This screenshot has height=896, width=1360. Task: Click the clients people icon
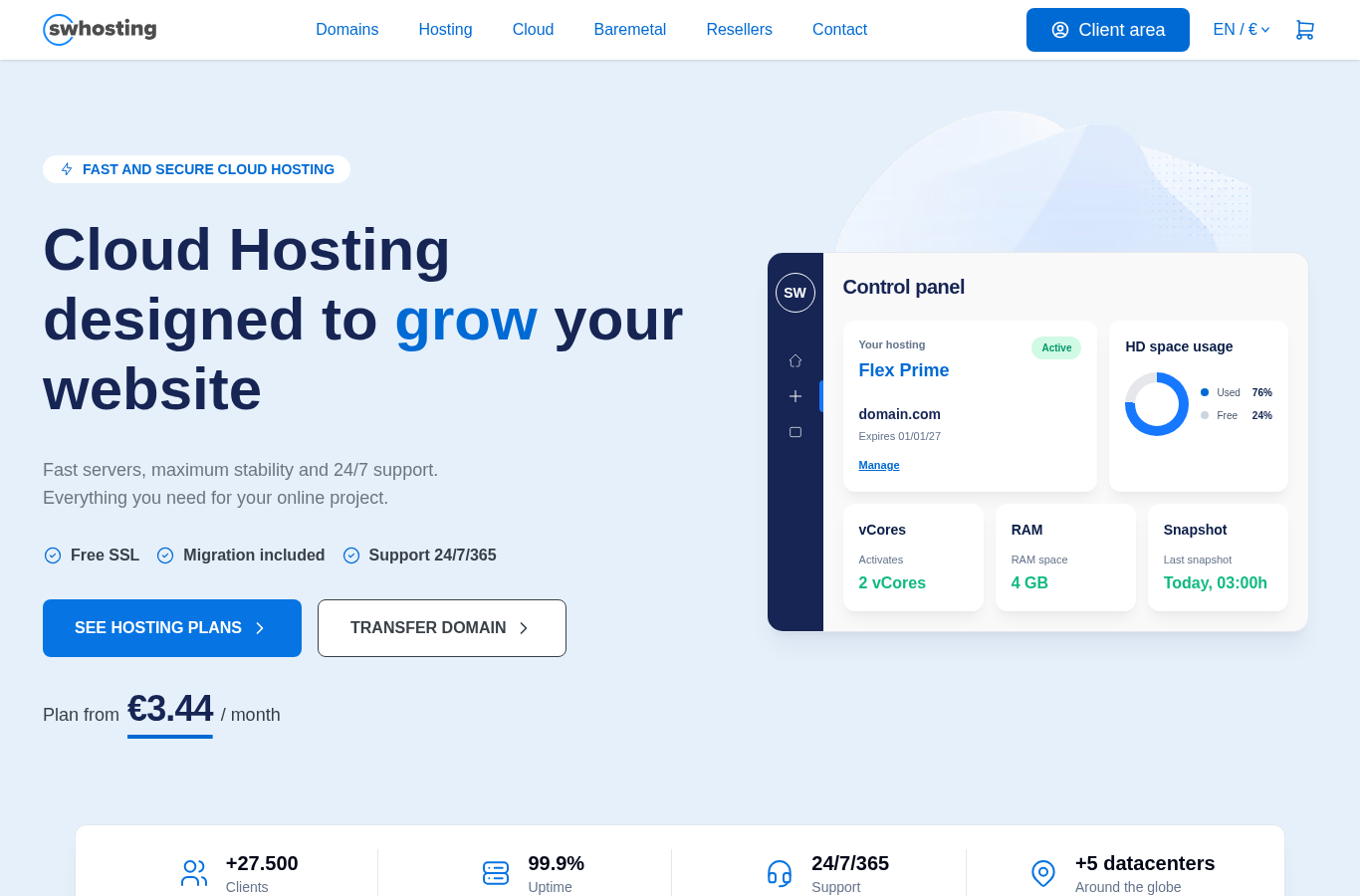194,873
